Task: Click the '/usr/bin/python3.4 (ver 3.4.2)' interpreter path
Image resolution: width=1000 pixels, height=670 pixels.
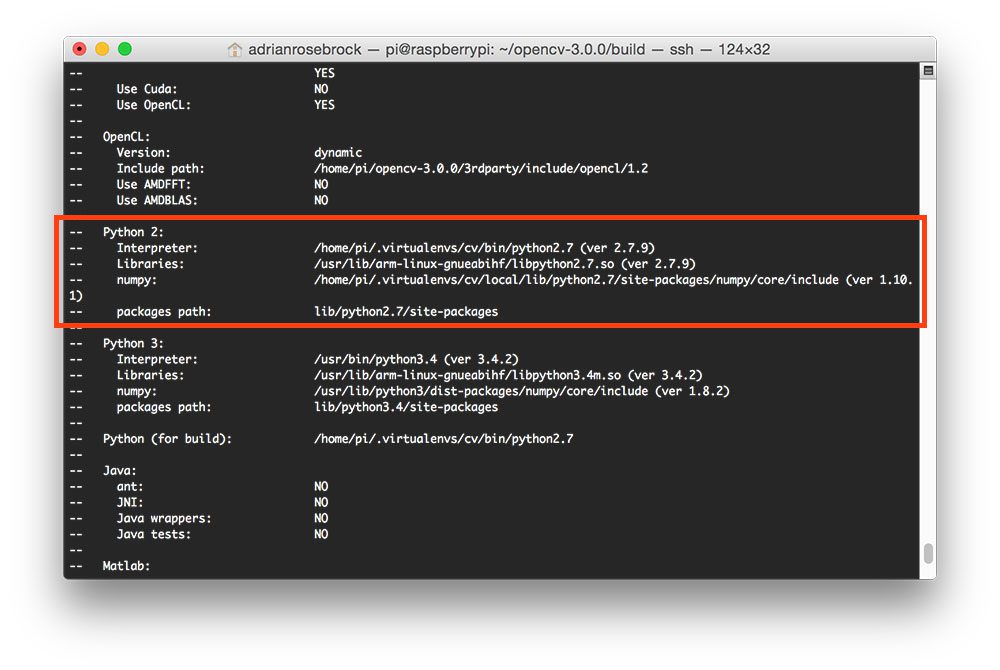Action: [416, 359]
